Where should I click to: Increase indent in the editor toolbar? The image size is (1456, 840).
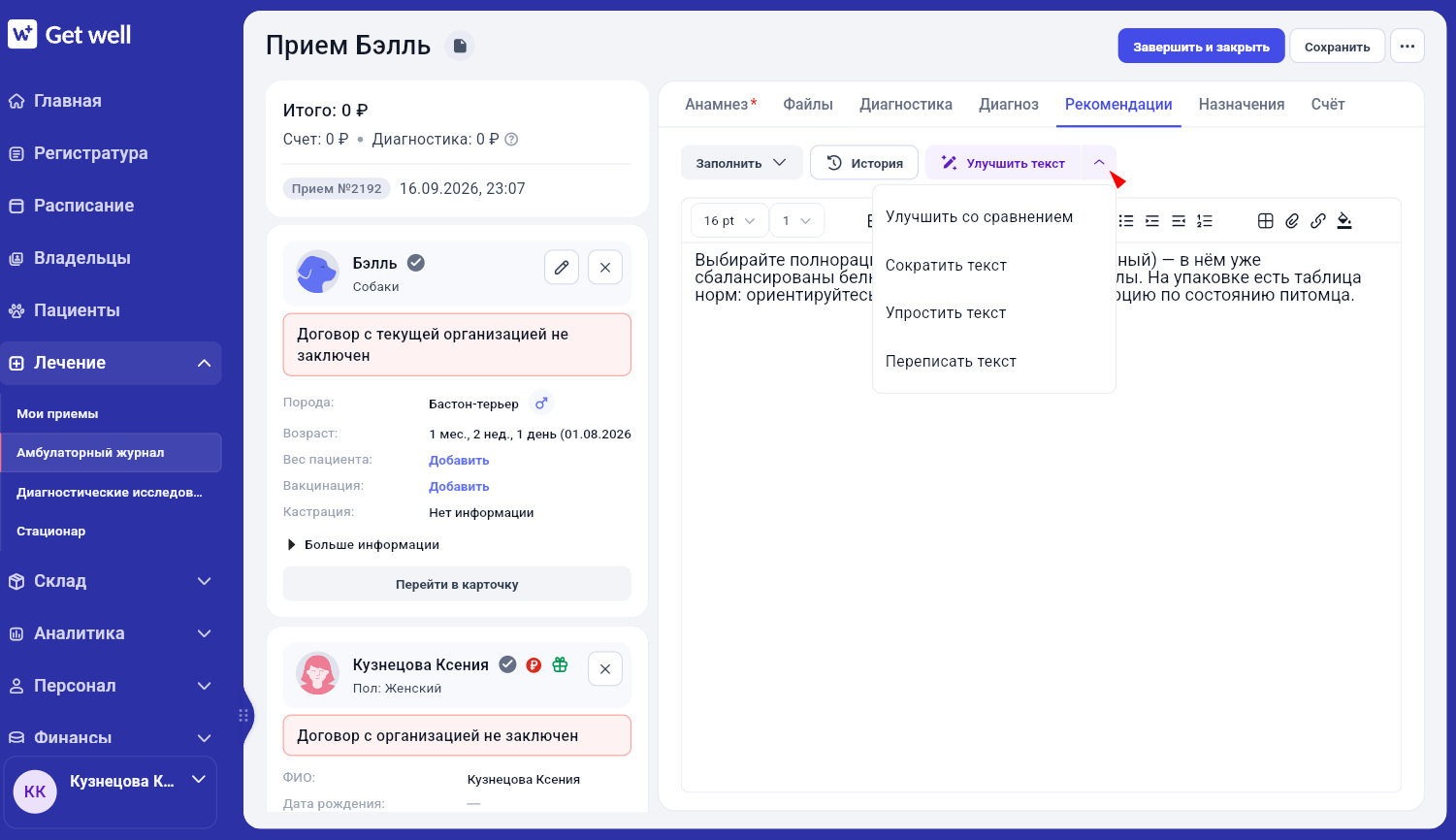[x=1152, y=220]
